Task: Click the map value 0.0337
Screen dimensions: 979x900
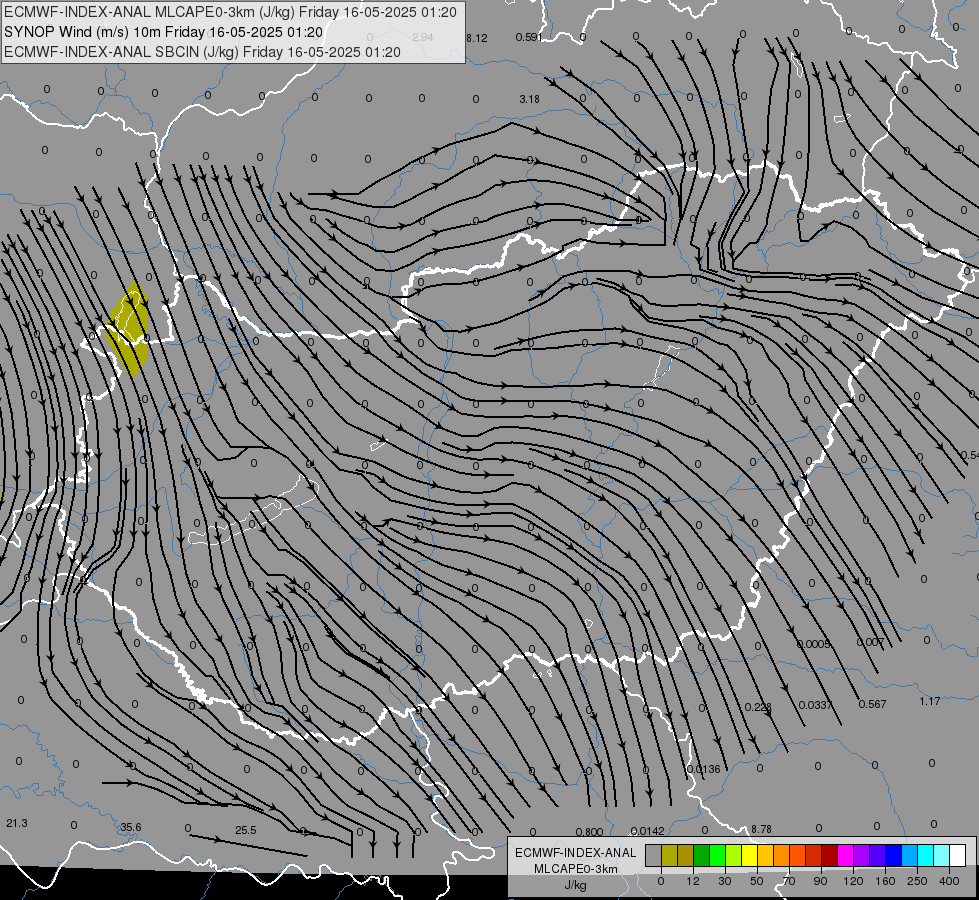Action: (815, 705)
